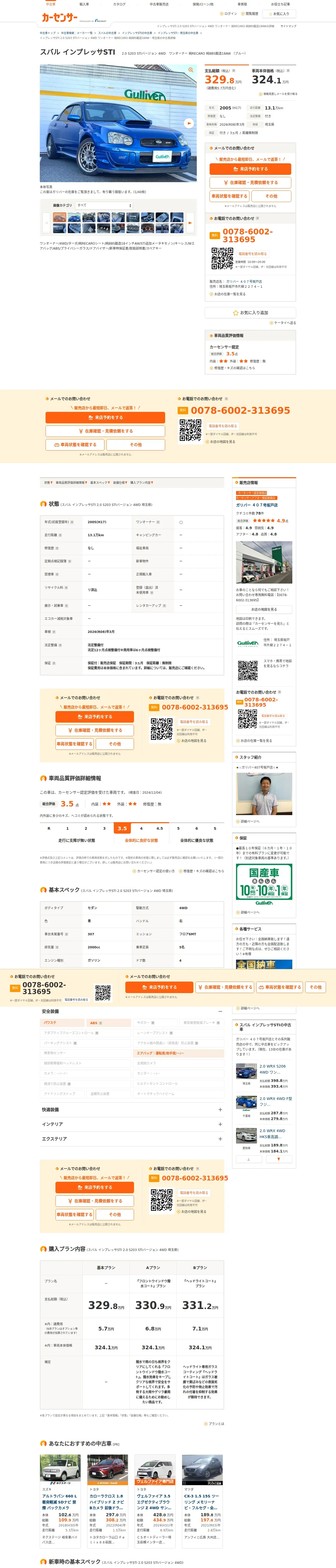Viewport: 336px width, 1568px height.
Task: Open the カタログ top navigation tab
Action: [x=120, y=4]
